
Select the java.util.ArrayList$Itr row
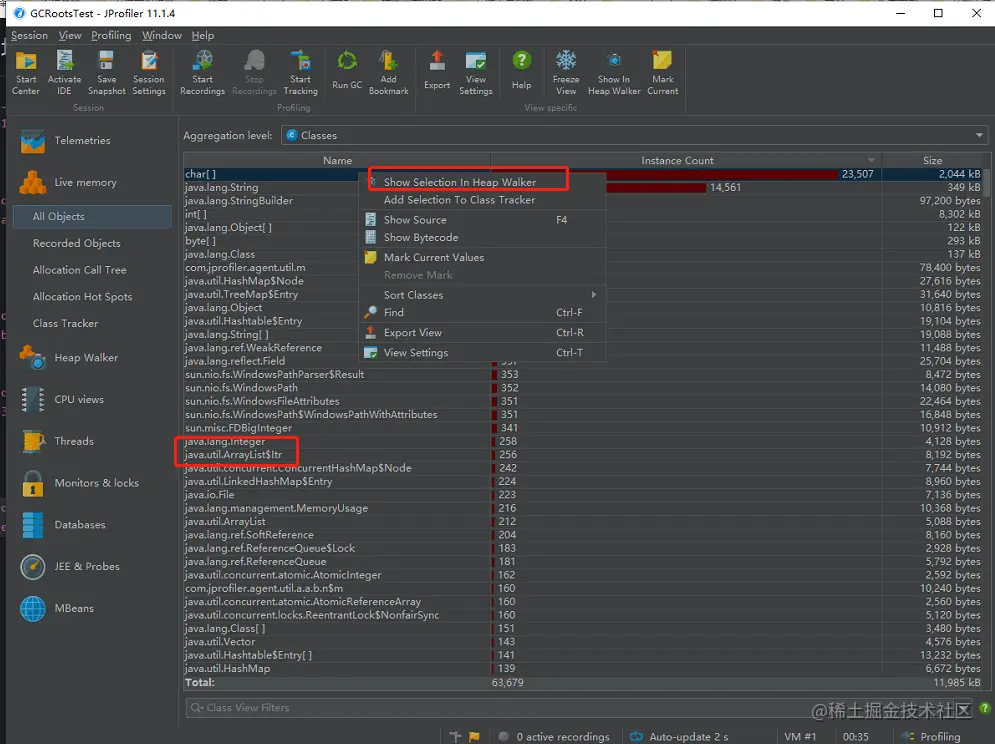[584, 455]
